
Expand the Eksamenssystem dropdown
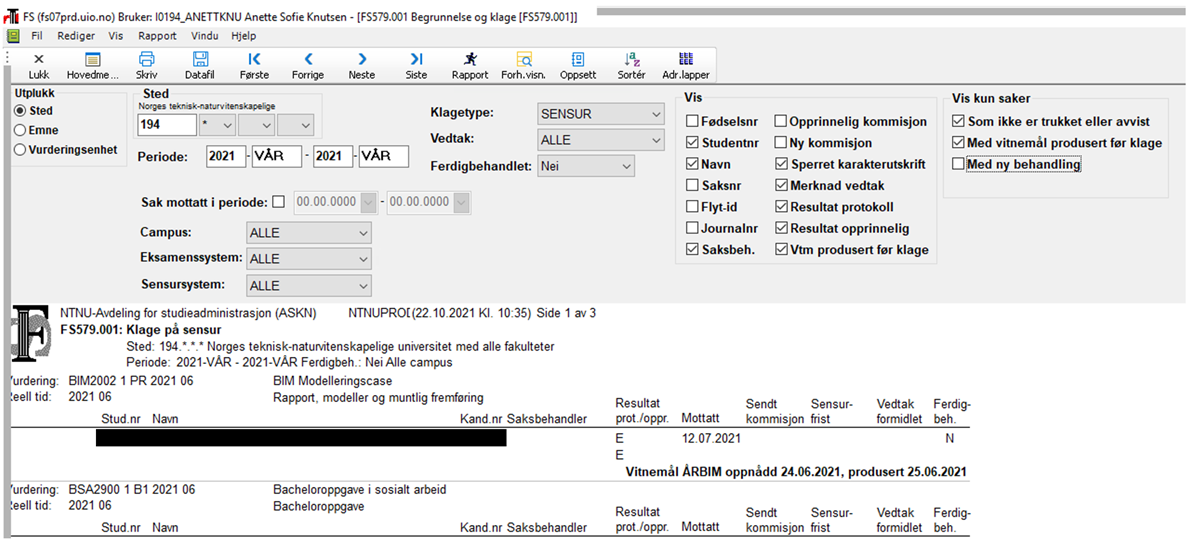pyautogui.click(x=309, y=259)
